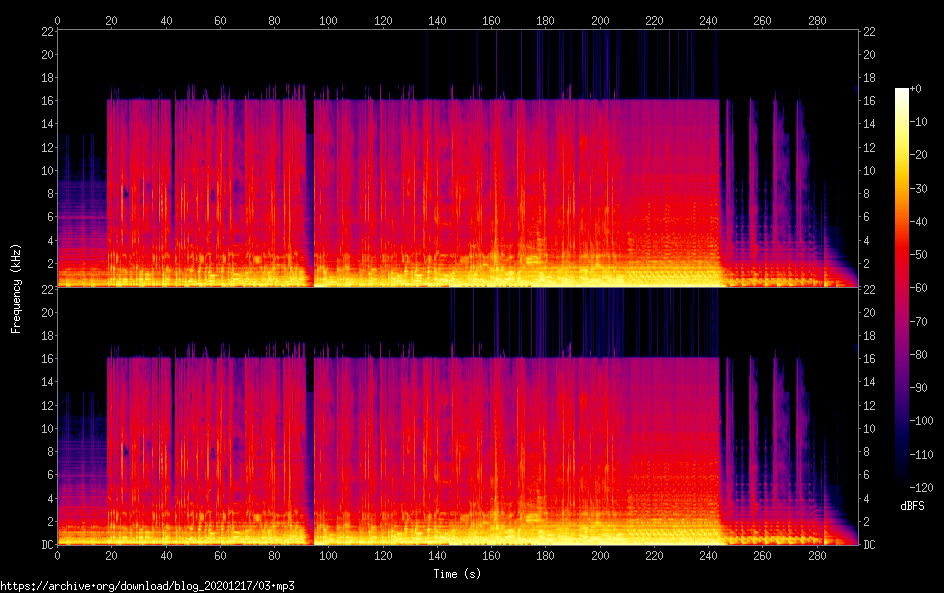944x593 pixels.
Task: Click the "-10" colorbar scale label
Action: coord(919,122)
